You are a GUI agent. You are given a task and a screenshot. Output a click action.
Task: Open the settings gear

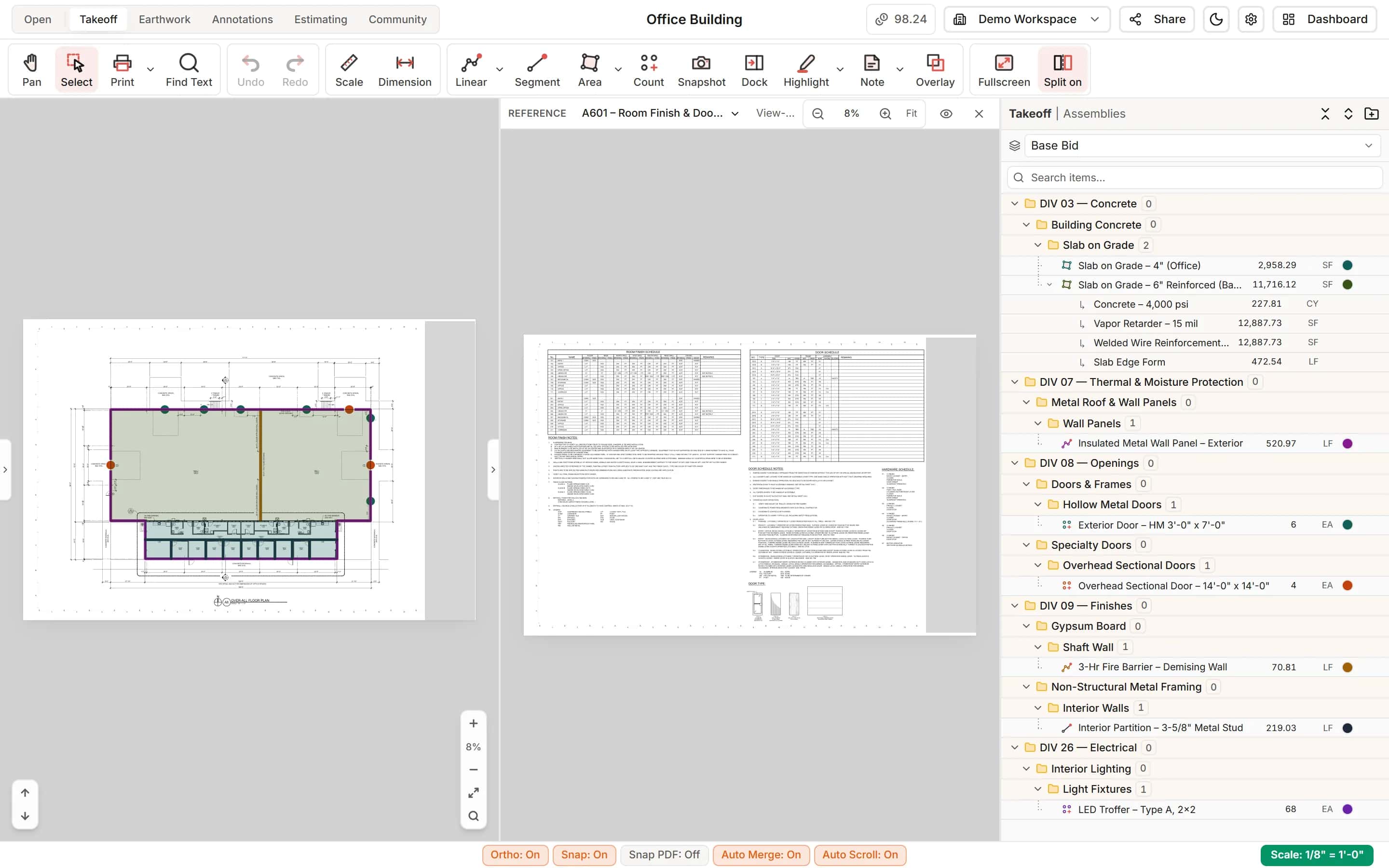[x=1251, y=19]
